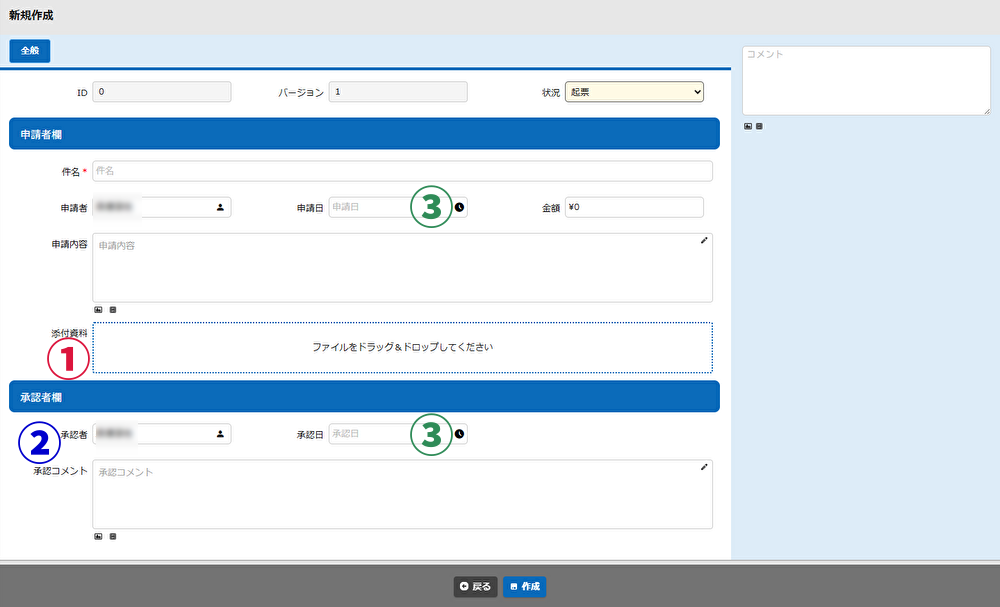1000x607 pixels.
Task: Click the 金額 field showing ¥0
Action: [x=634, y=207]
